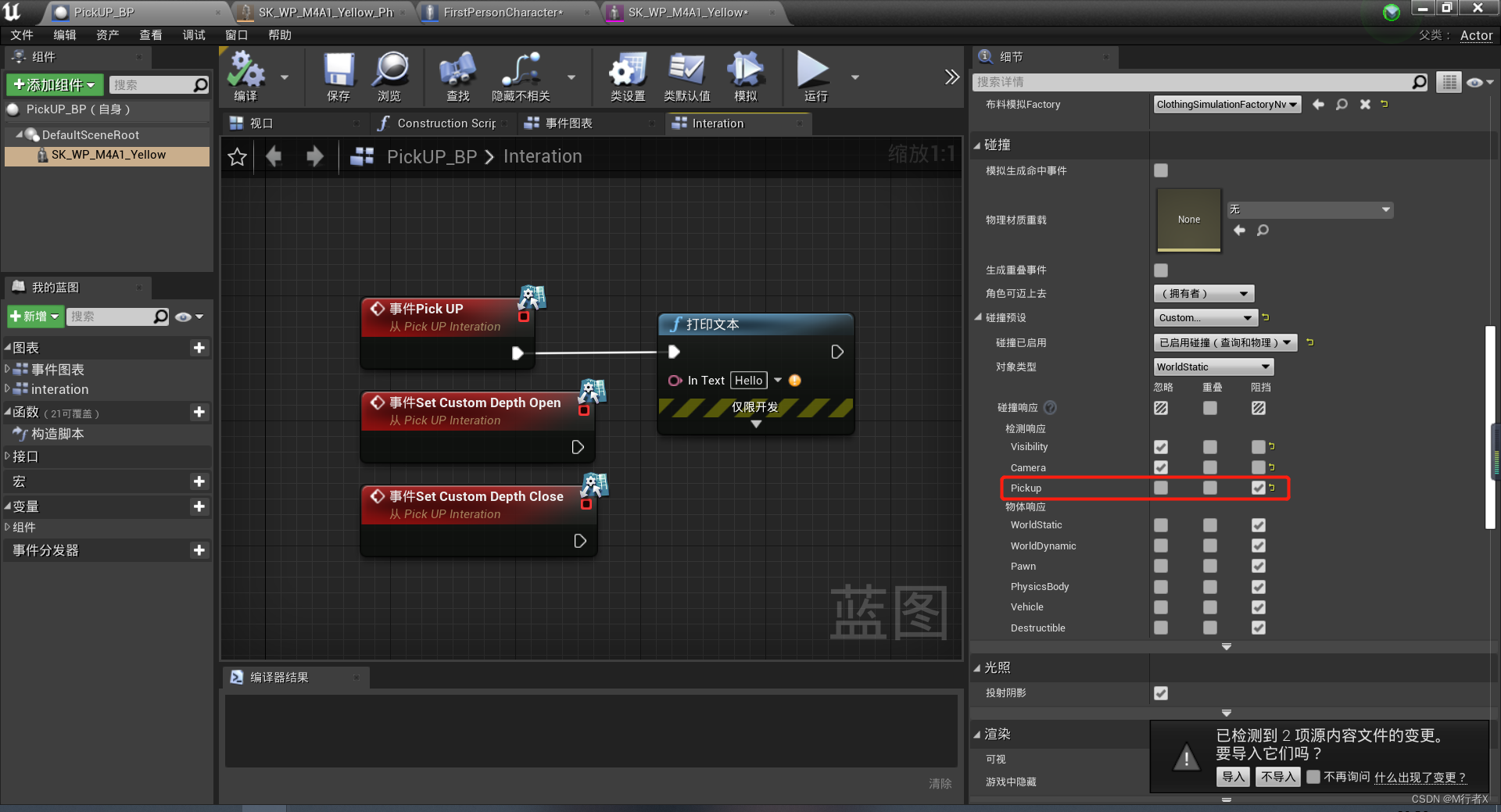Click 不导入 button in notification
The height and width of the screenshot is (812, 1501).
tap(1278, 777)
